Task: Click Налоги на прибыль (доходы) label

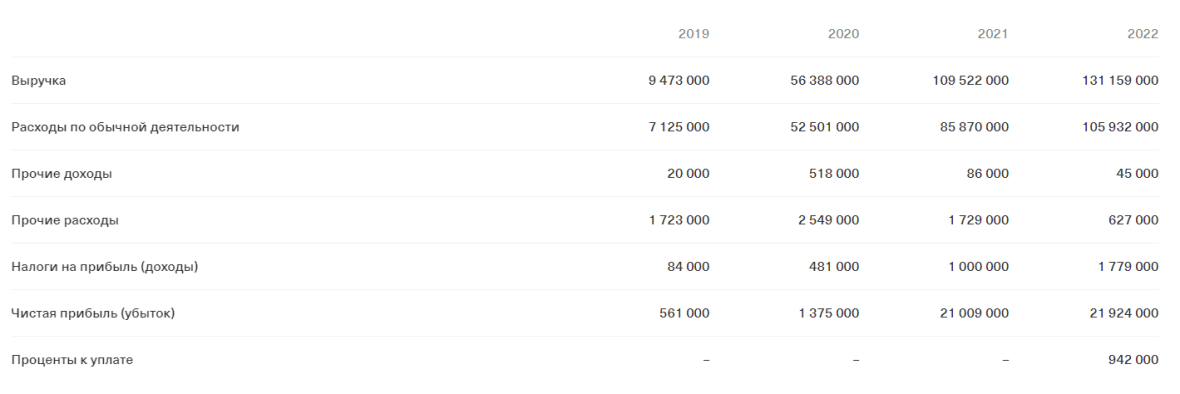Action: 105,267
